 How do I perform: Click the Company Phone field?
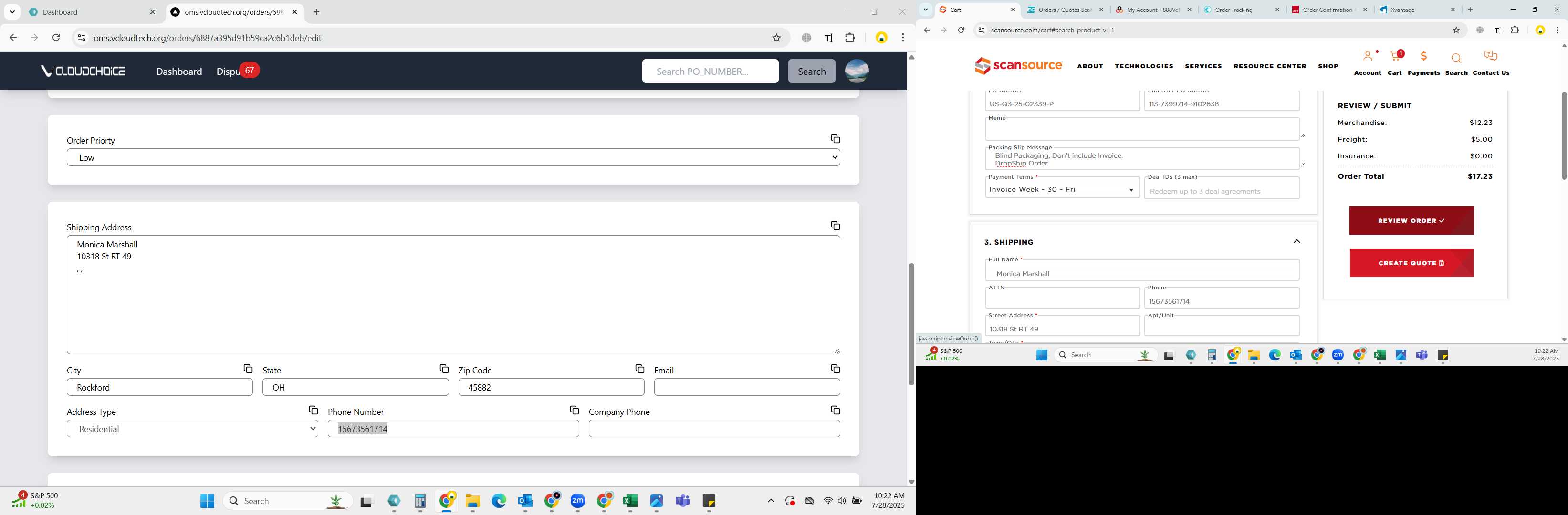coord(714,429)
